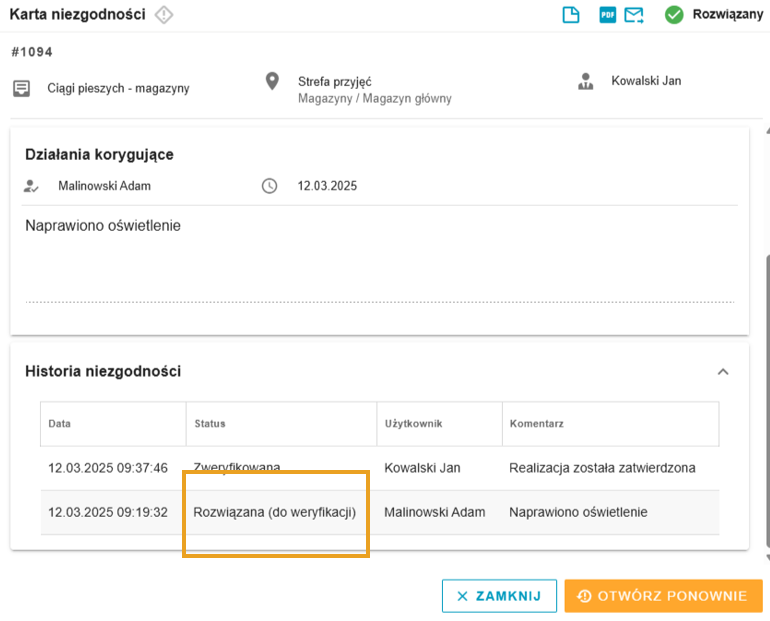
Task: Send the nonconformity card by email
Action: coord(633,15)
